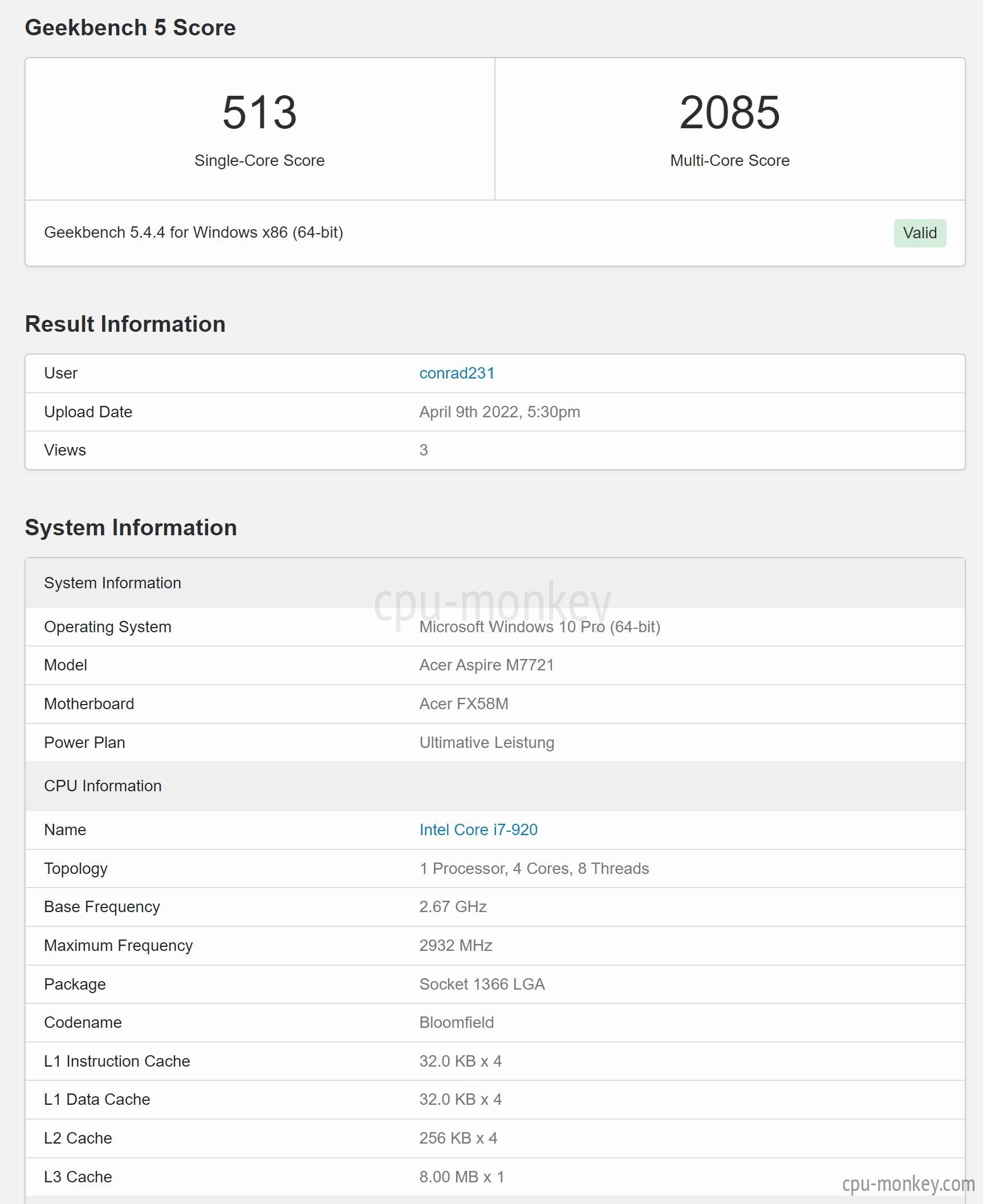Click the Bloomfield codename value
This screenshot has width=983, height=1204.
pyautogui.click(x=456, y=1022)
